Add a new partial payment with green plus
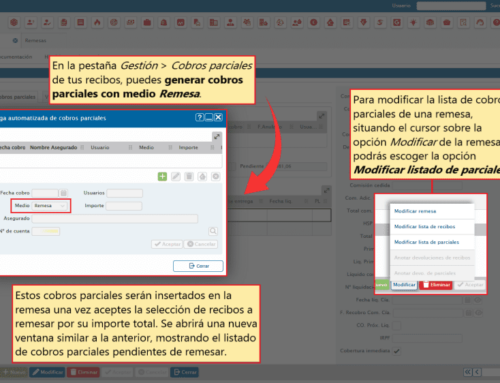500x383 pixels. tap(162, 176)
